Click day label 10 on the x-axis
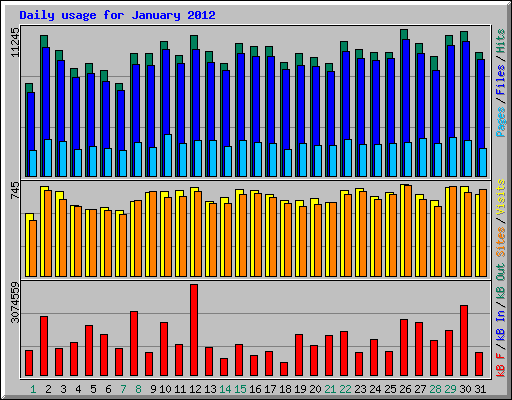 pos(165,389)
